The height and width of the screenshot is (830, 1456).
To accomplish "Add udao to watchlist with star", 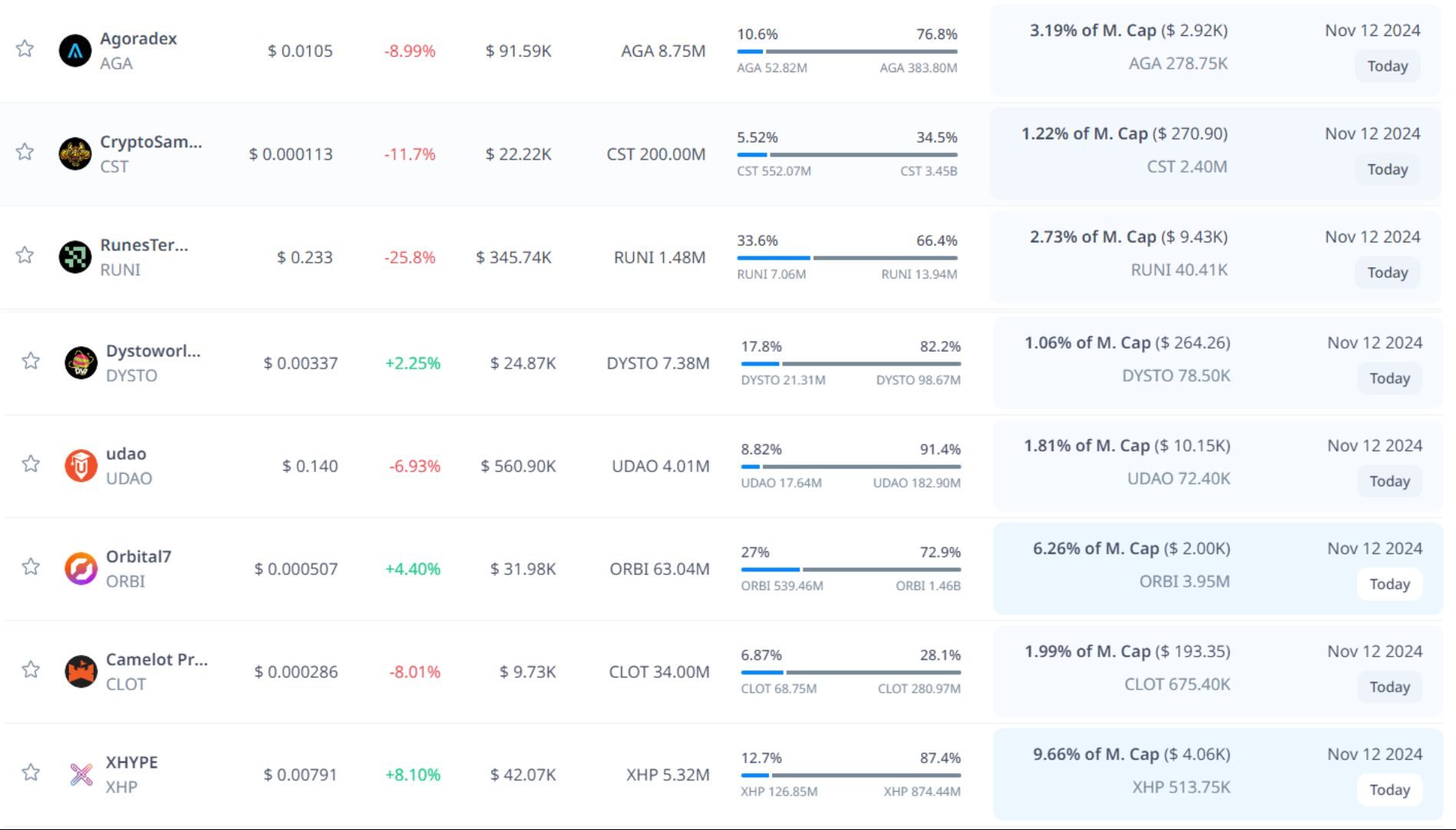I will tap(31, 464).
